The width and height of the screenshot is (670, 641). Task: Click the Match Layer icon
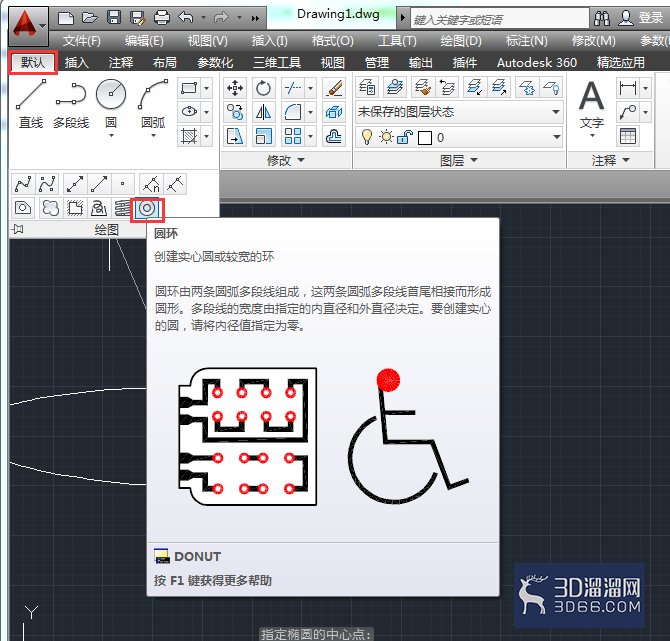click(x=423, y=88)
